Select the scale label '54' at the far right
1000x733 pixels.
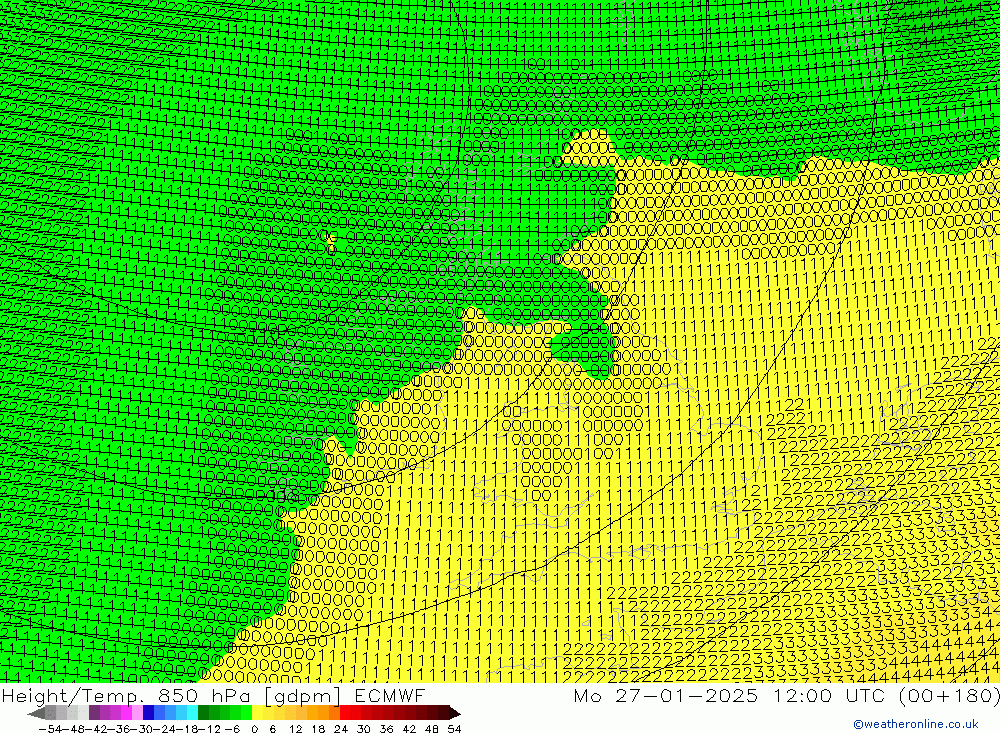tap(454, 729)
